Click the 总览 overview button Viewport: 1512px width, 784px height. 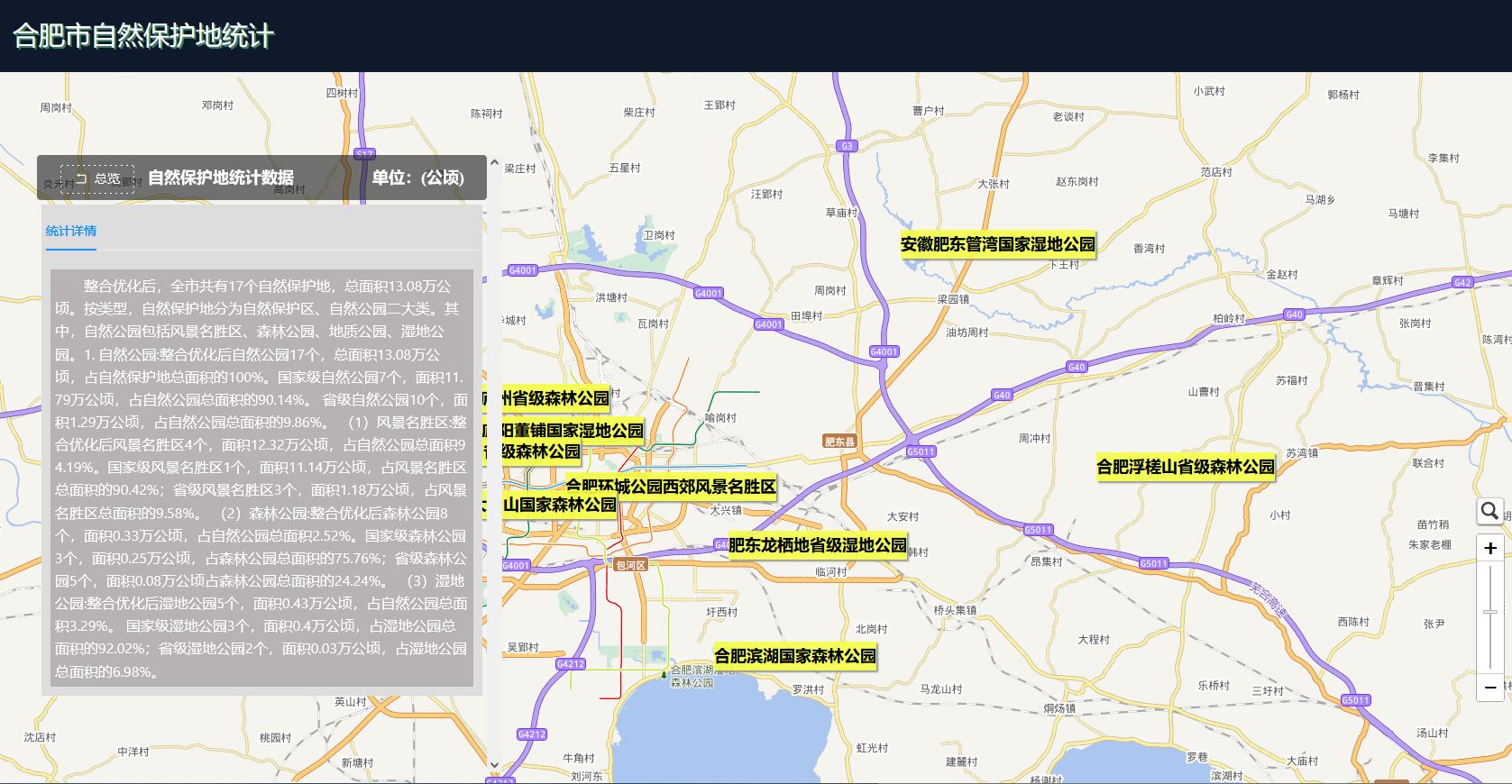pyautogui.click(x=97, y=178)
